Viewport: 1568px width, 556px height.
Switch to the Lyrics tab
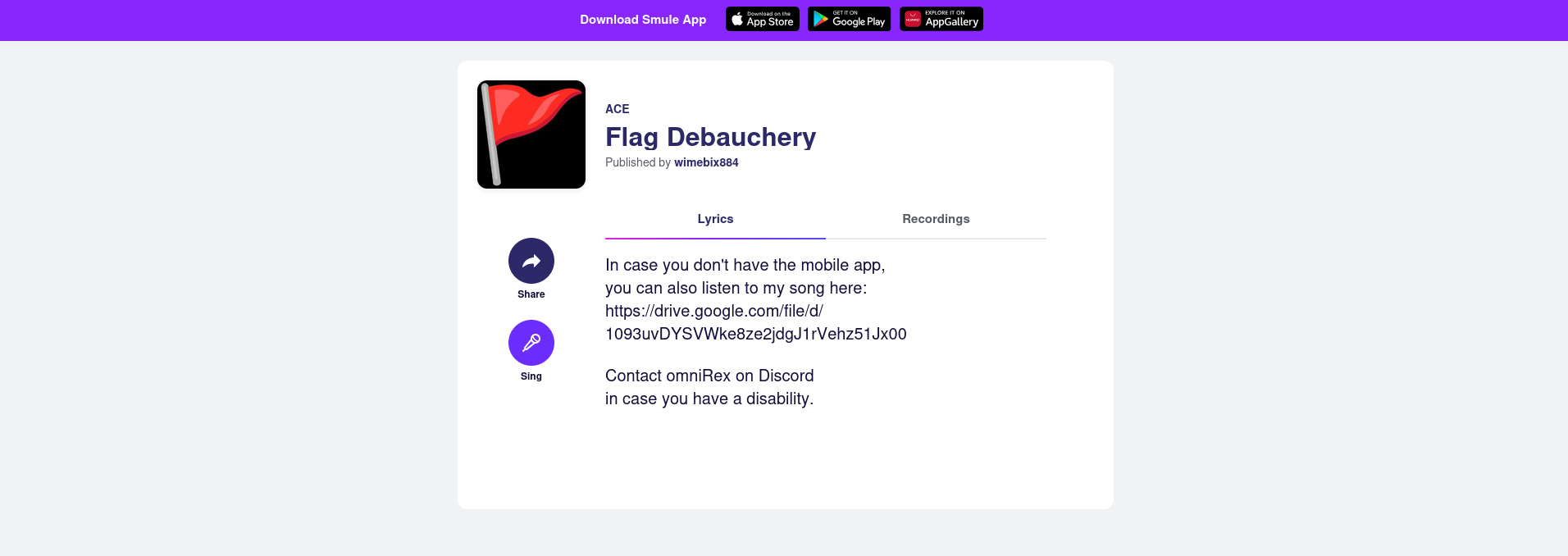[715, 219]
